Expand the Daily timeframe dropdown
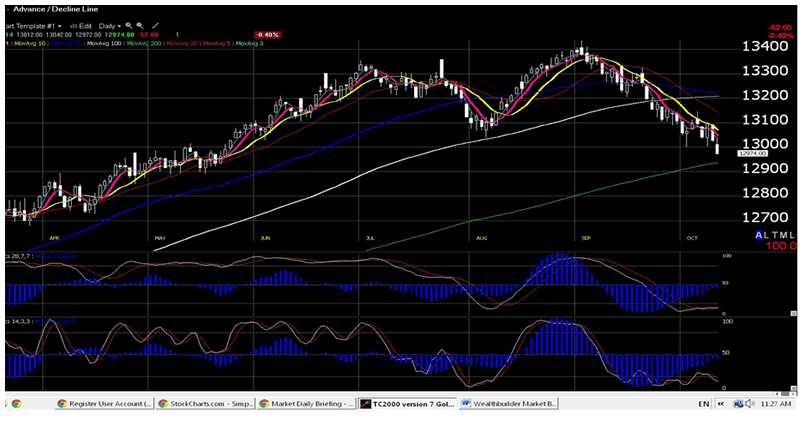This screenshot has width=800, height=421. tap(108, 24)
